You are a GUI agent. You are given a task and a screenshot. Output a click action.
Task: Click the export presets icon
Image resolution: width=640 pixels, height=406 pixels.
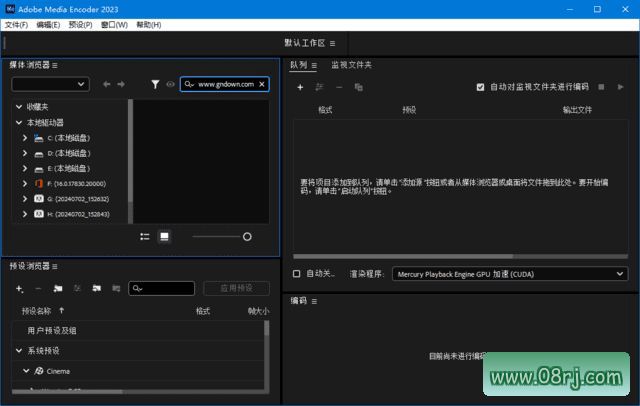click(x=116, y=288)
